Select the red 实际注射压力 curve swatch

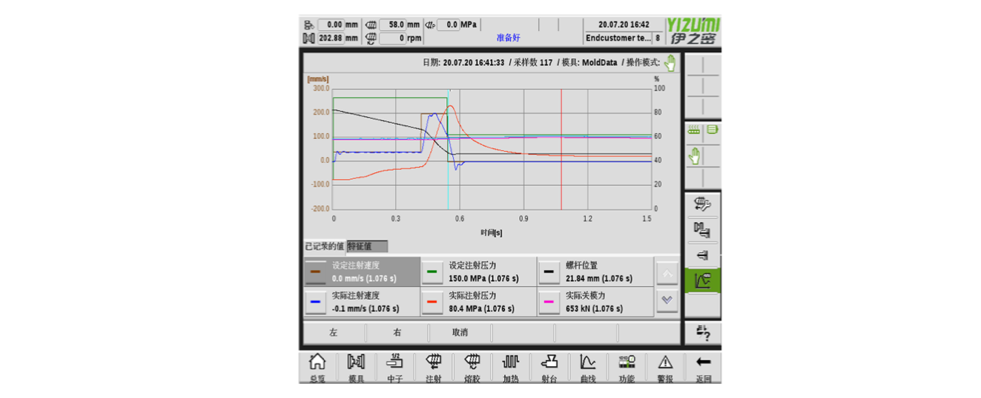432,301
